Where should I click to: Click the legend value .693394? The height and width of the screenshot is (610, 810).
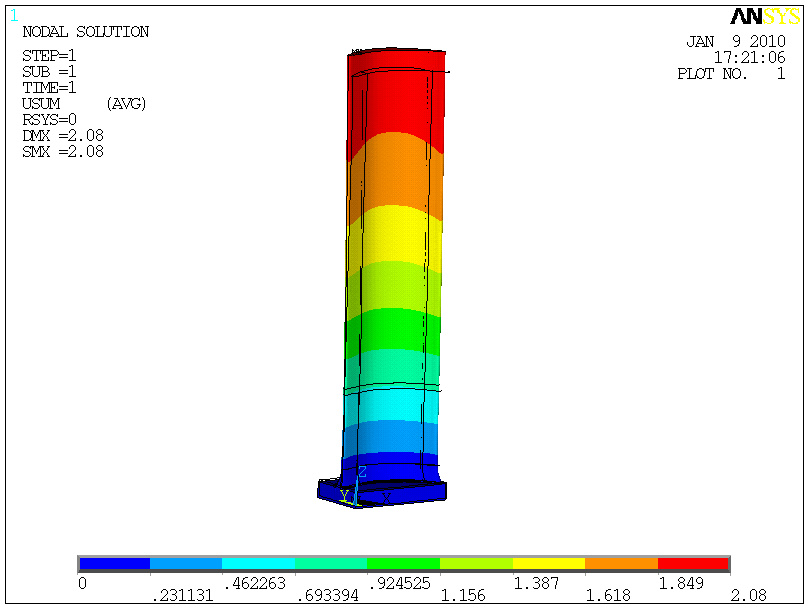pos(328,596)
